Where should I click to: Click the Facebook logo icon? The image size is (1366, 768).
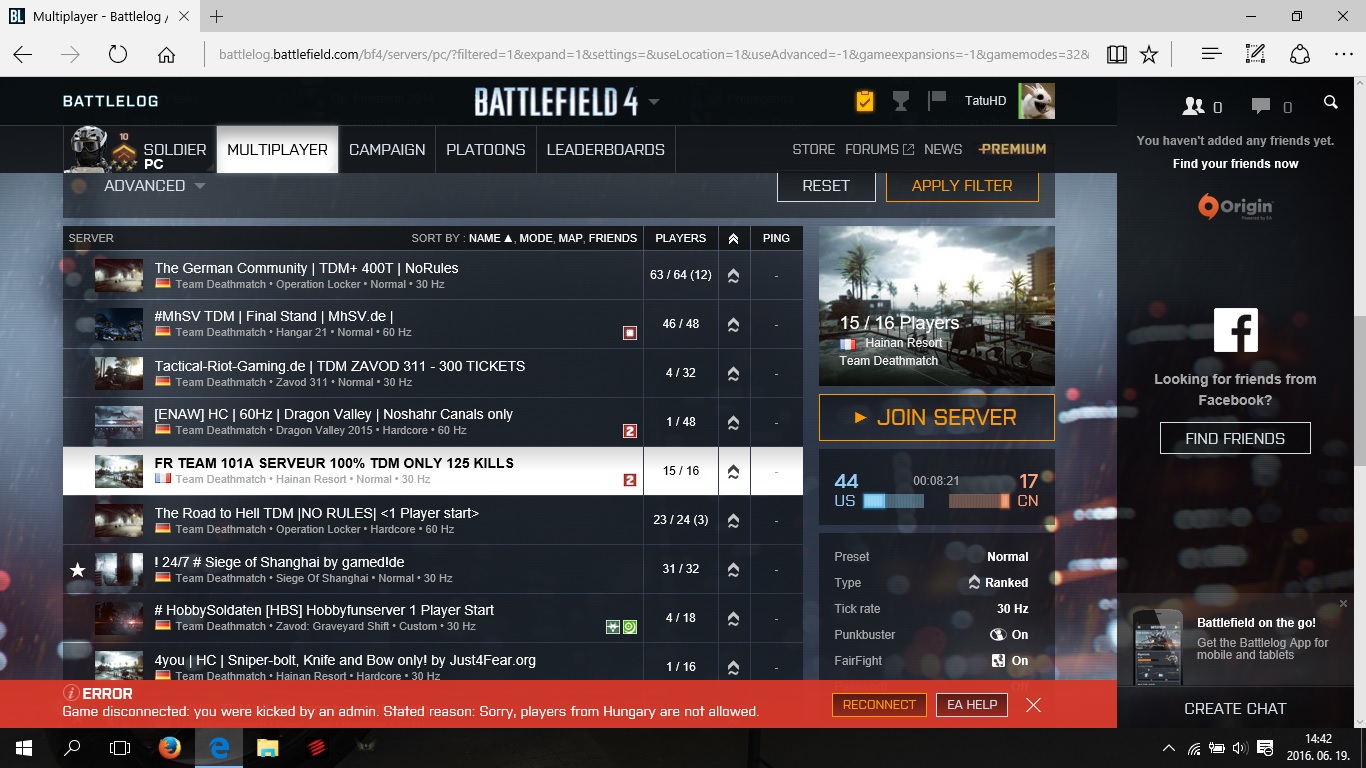pyautogui.click(x=1235, y=330)
